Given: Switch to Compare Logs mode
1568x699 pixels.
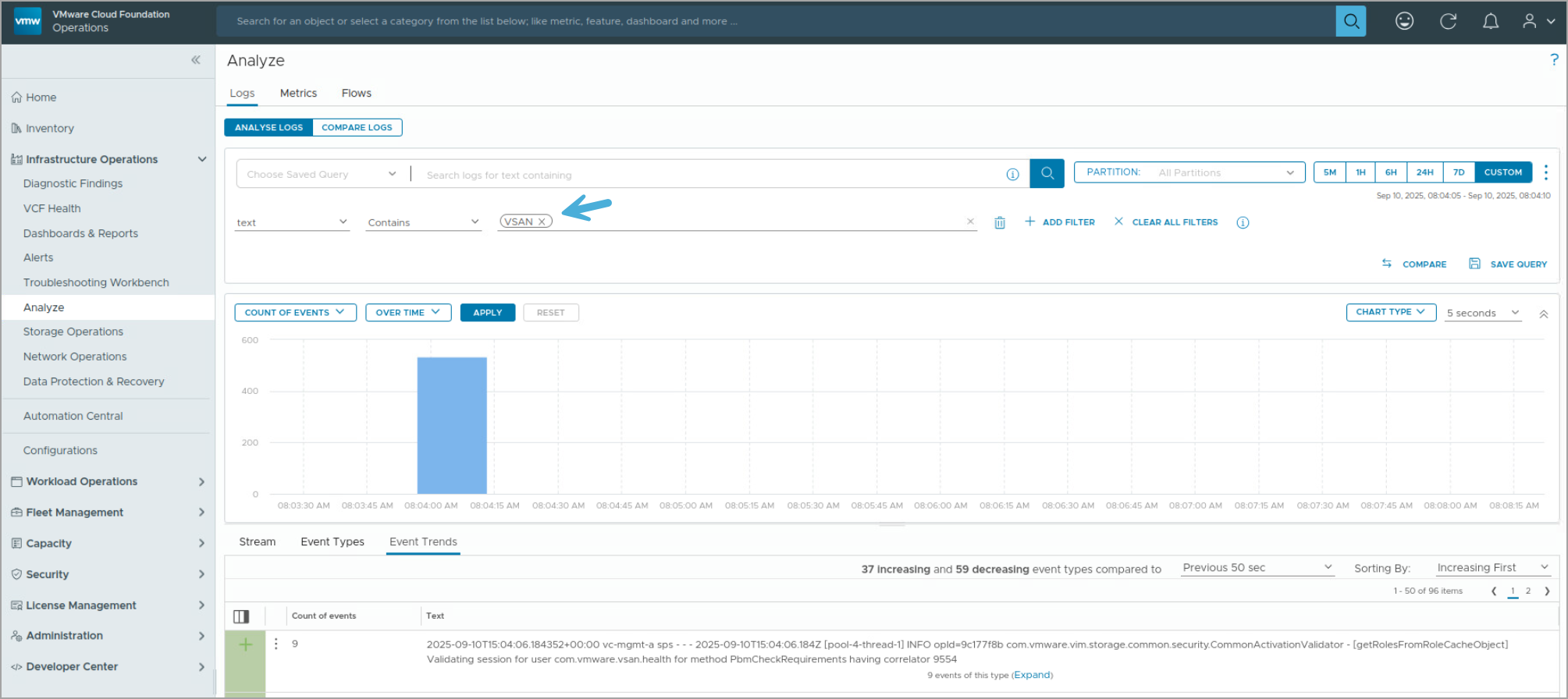Looking at the screenshot, I should pos(357,127).
